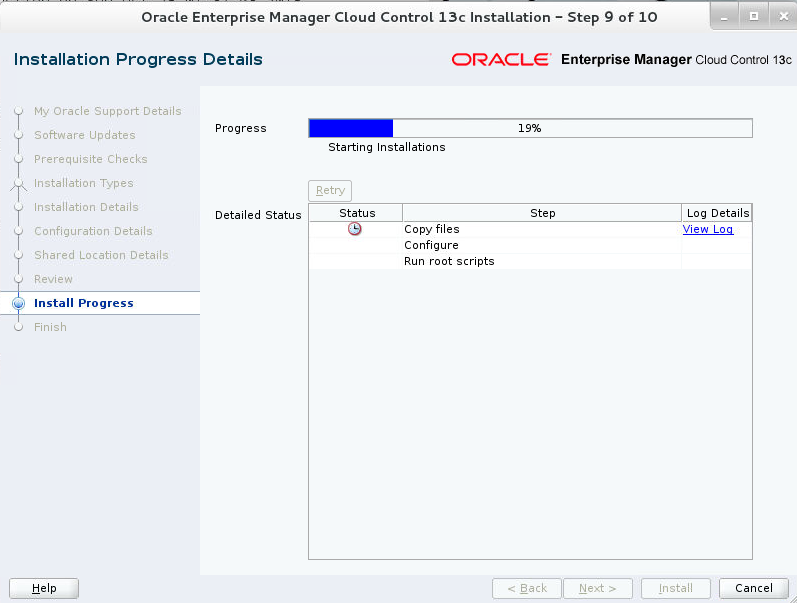Select the My Oracle Support Details step

point(107,111)
